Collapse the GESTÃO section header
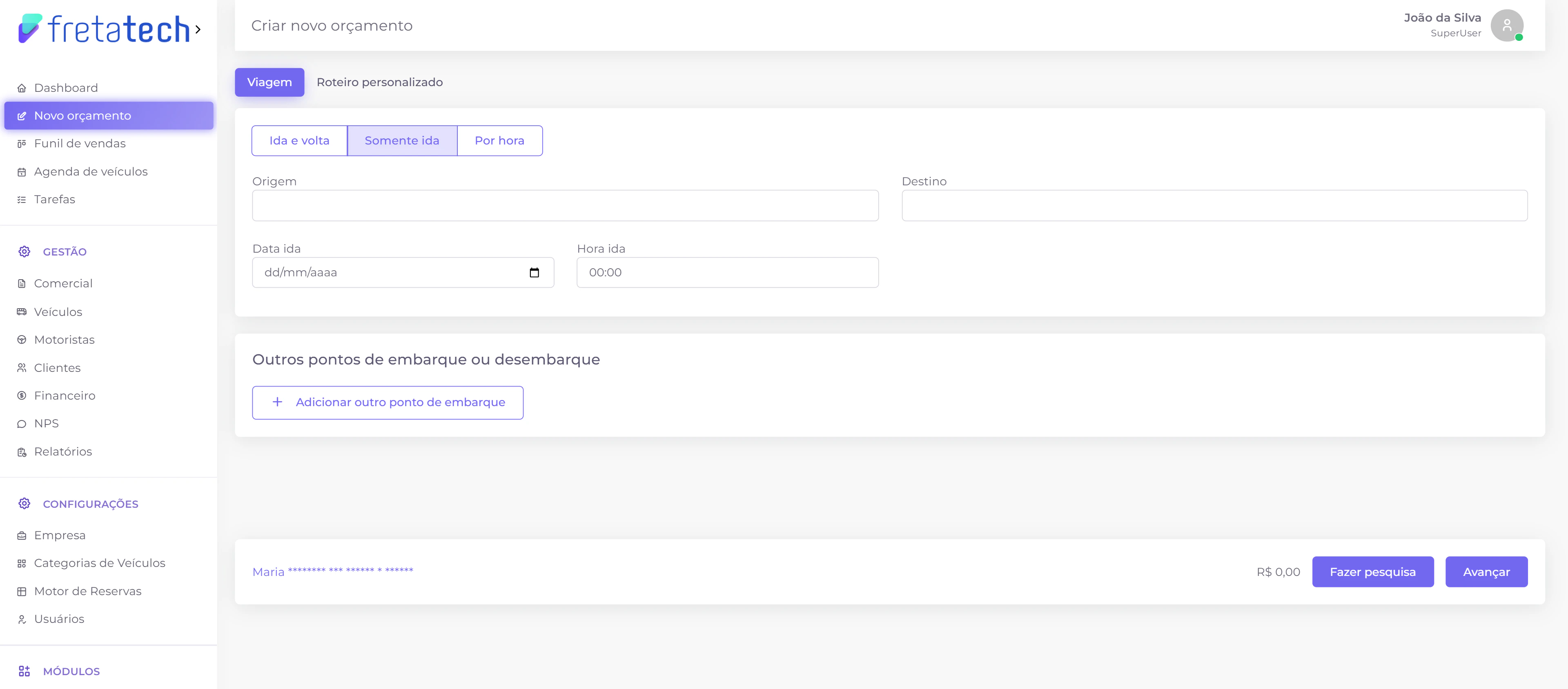 (x=65, y=252)
